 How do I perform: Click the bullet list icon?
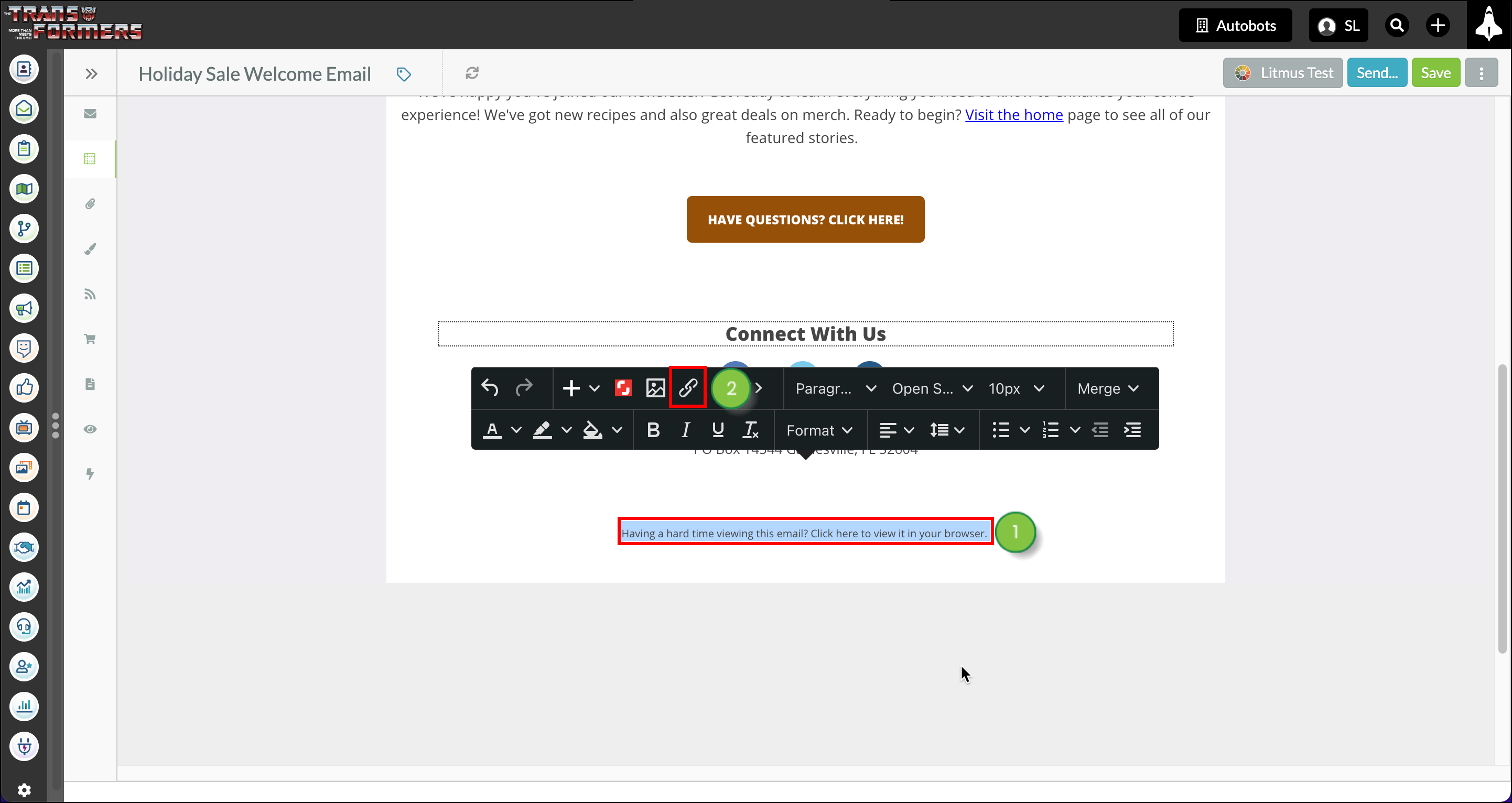click(x=1001, y=430)
